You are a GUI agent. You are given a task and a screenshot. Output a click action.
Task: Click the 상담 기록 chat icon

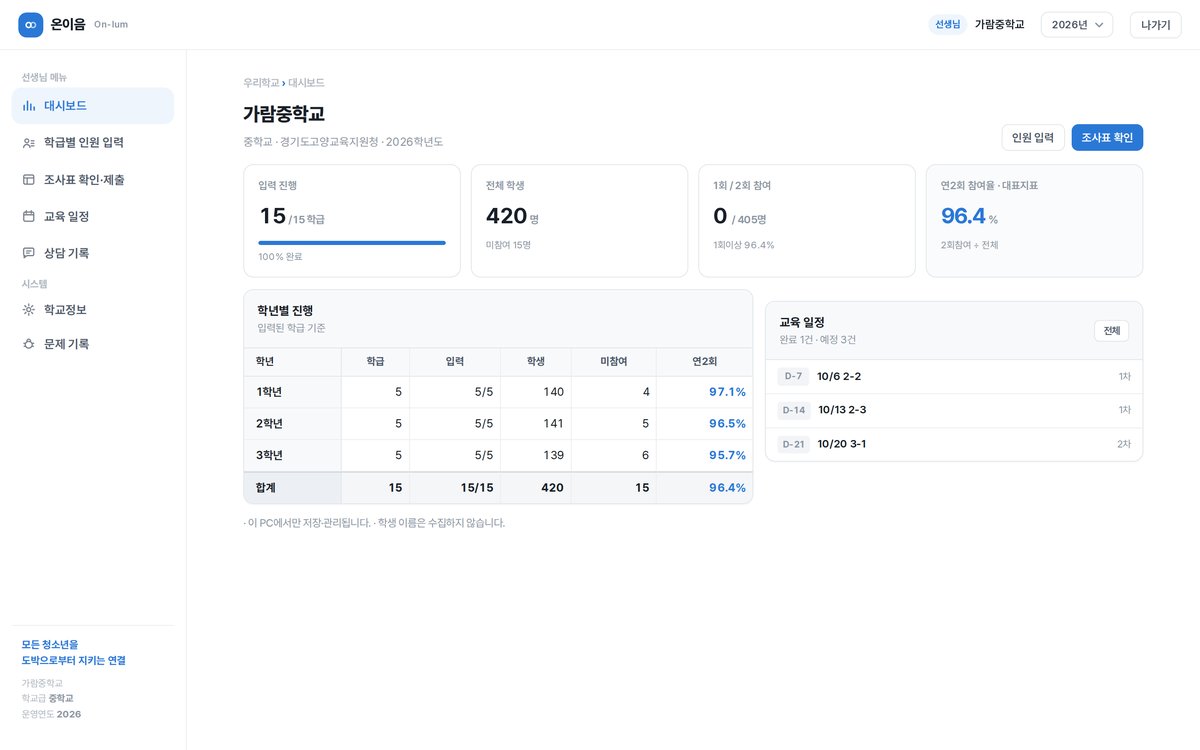point(29,253)
